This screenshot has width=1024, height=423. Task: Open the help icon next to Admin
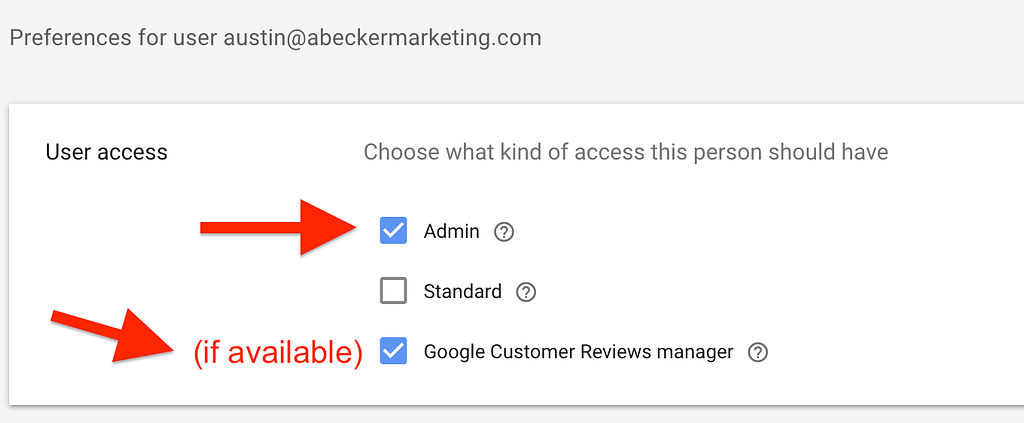click(504, 232)
